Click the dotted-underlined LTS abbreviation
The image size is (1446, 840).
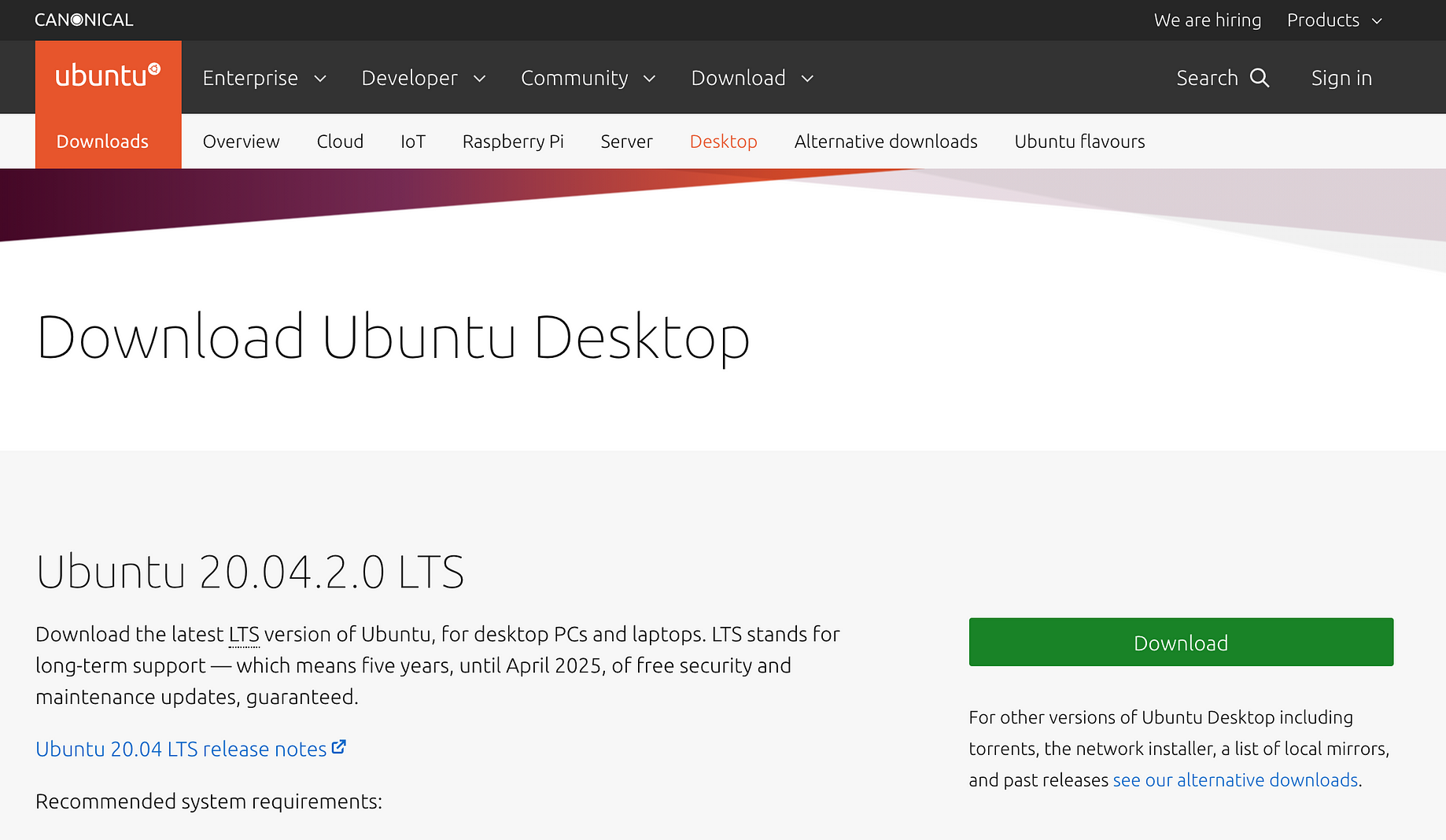[x=244, y=635]
